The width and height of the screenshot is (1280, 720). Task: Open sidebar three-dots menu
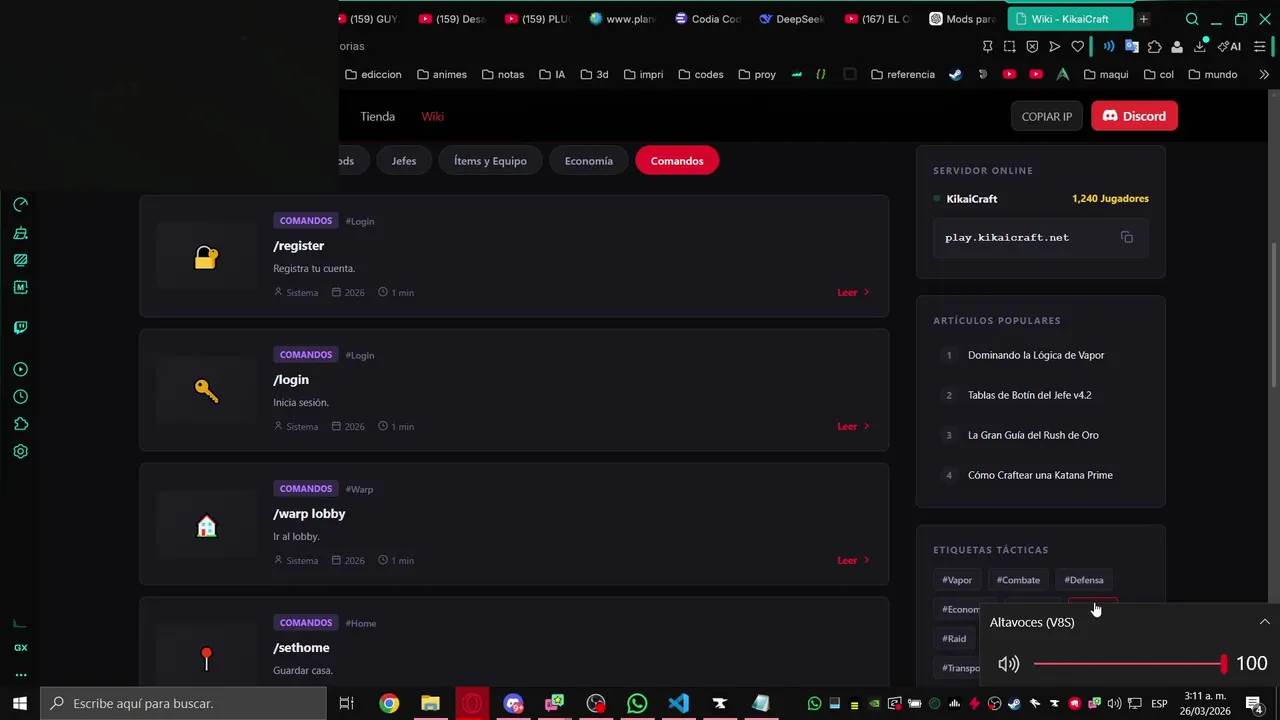(20, 675)
